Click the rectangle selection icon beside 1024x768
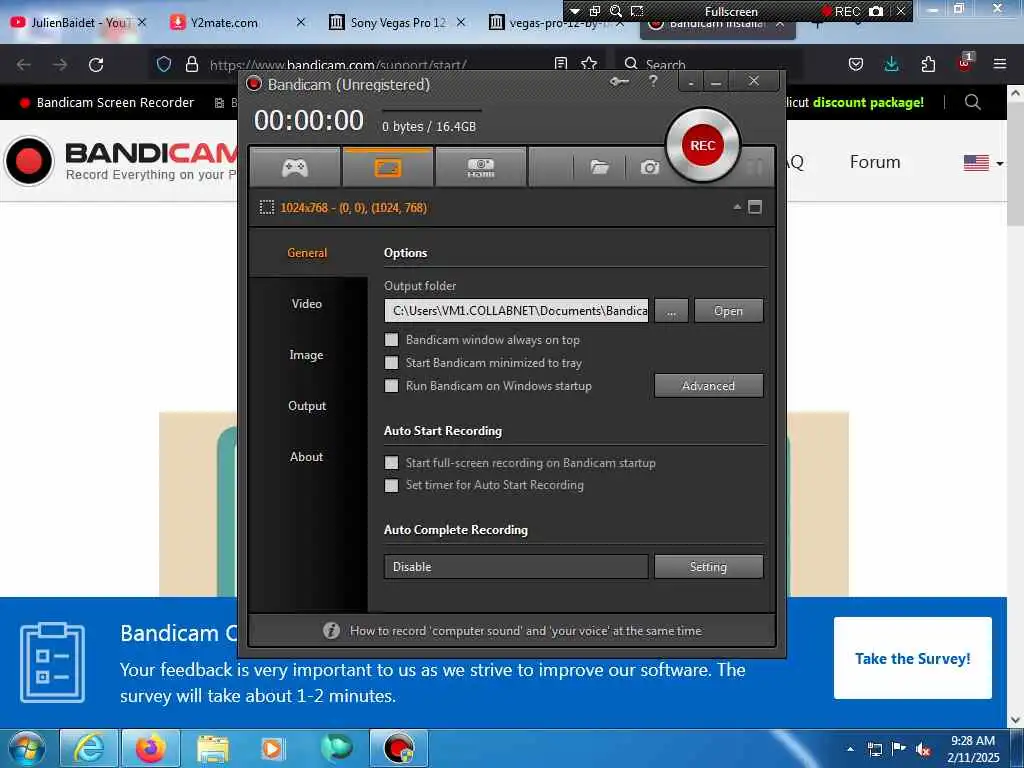The width and height of the screenshot is (1024, 768). [x=266, y=208]
